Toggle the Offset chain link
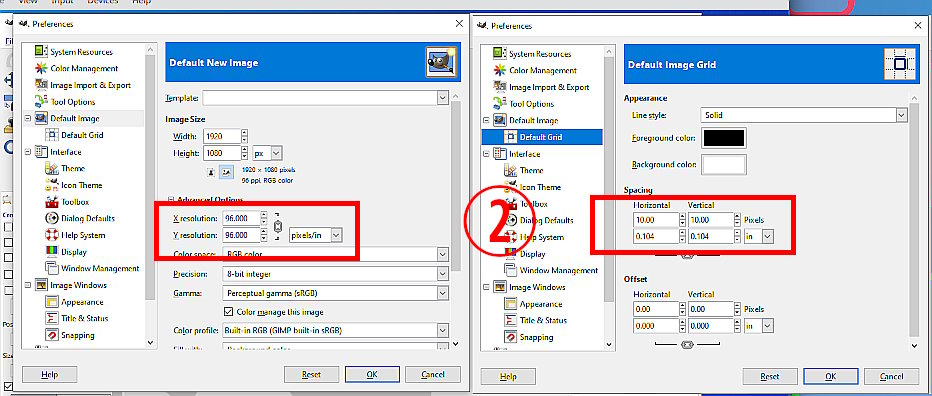This screenshot has height=396, width=932. click(x=688, y=345)
